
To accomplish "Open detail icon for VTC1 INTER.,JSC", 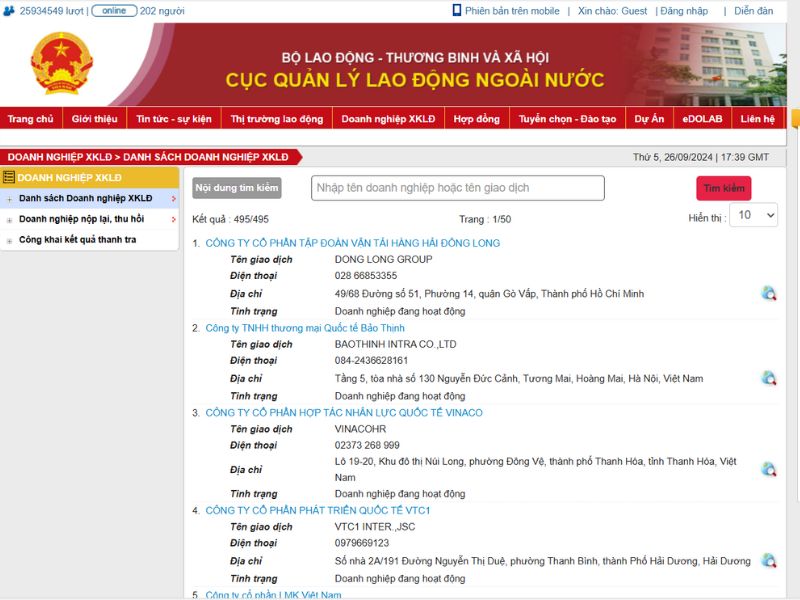I will coord(769,561).
